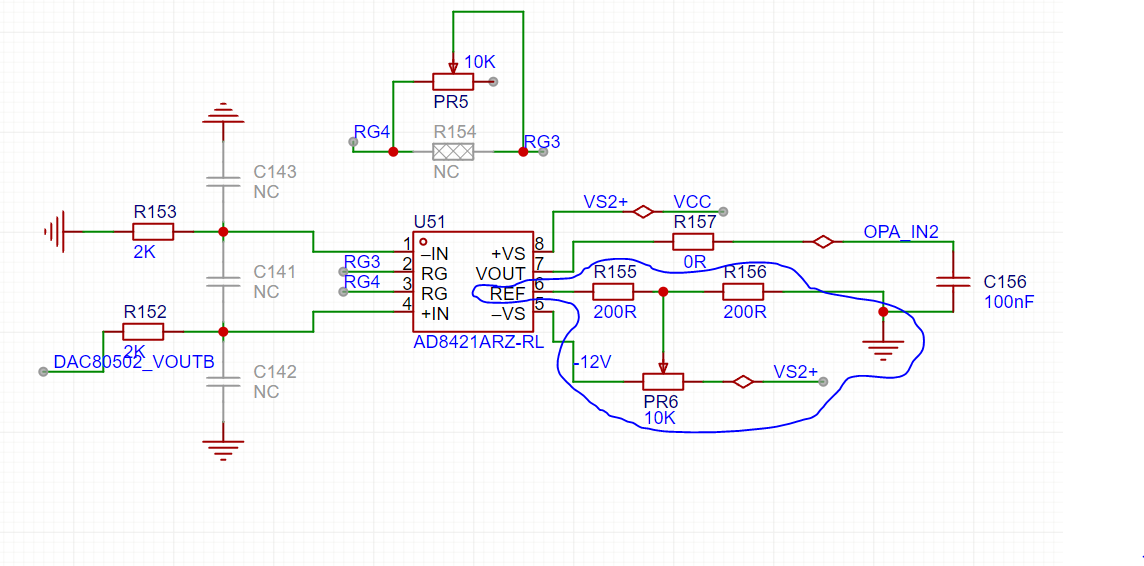Select resistor R157 symbol
This screenshot has height=566, width=1144.
[x=692, y=241]
